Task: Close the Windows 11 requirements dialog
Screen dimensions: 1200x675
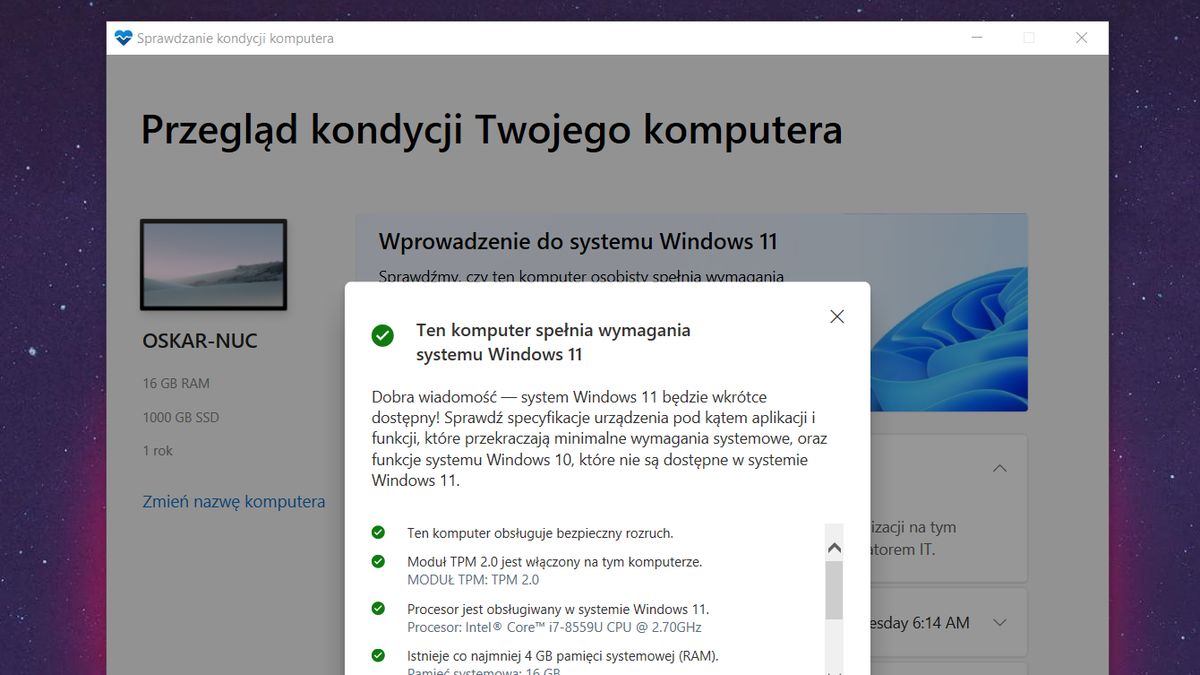Action: click(x=837, y=316)
